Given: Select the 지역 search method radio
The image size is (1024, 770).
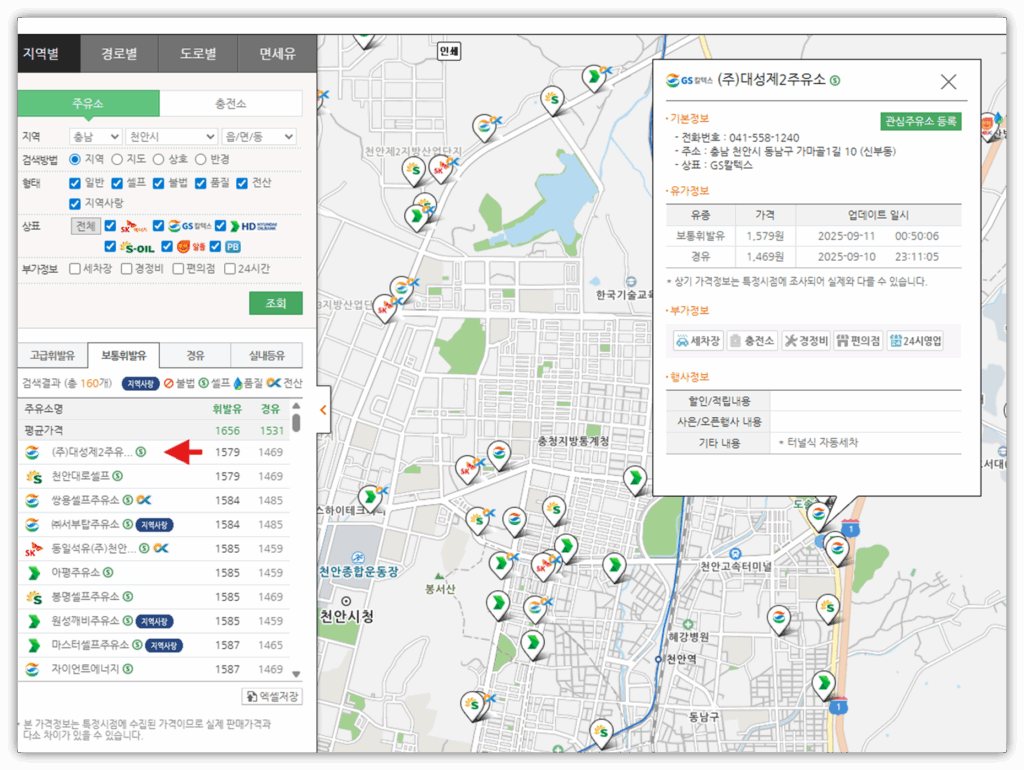Looking at the screenshot, I should [75, 159].
